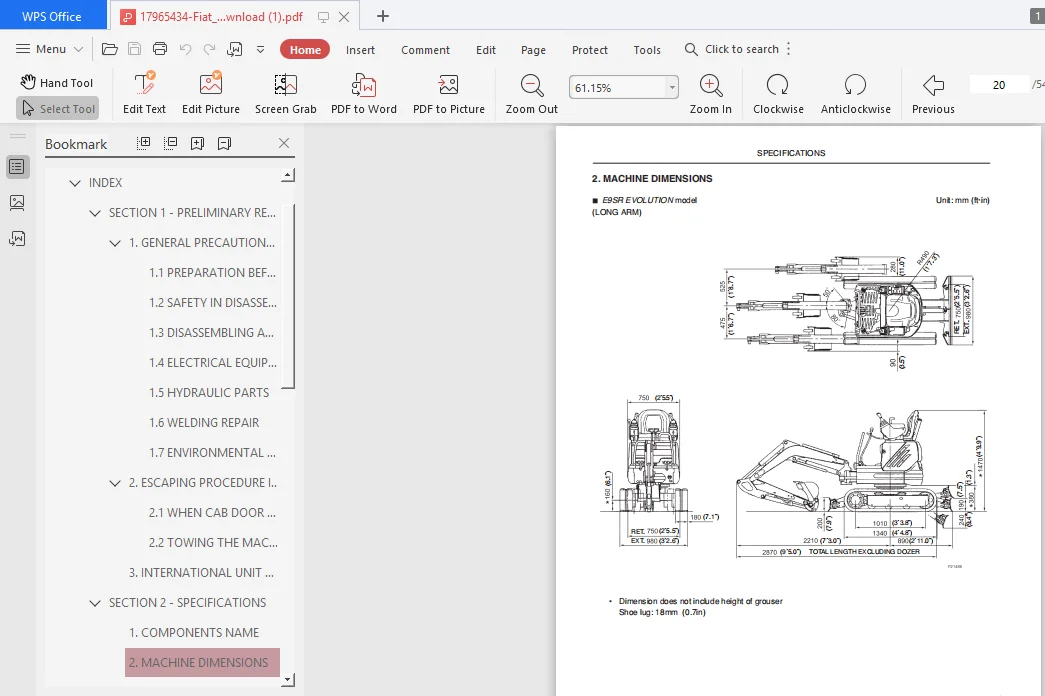Screen dimensions: 1045x696
Task: Click the Print icon
Action: 160,49
